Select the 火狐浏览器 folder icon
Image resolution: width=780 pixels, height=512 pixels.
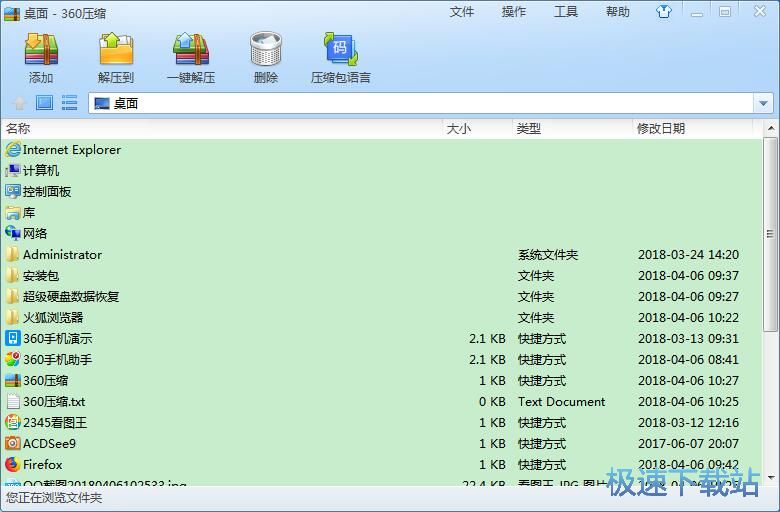click(13, 317)
